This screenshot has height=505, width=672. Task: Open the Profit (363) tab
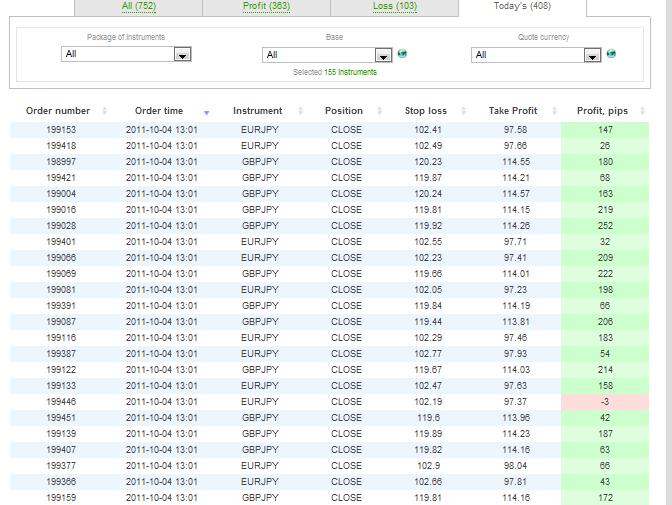tap(266, 6)
